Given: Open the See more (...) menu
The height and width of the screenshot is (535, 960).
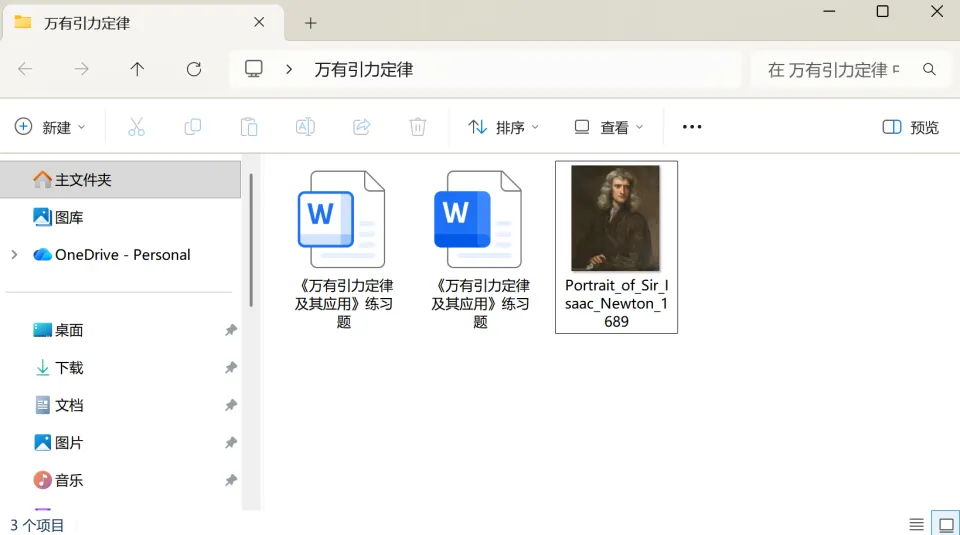Looking at the screenshot, I should [x=692, y=127].
